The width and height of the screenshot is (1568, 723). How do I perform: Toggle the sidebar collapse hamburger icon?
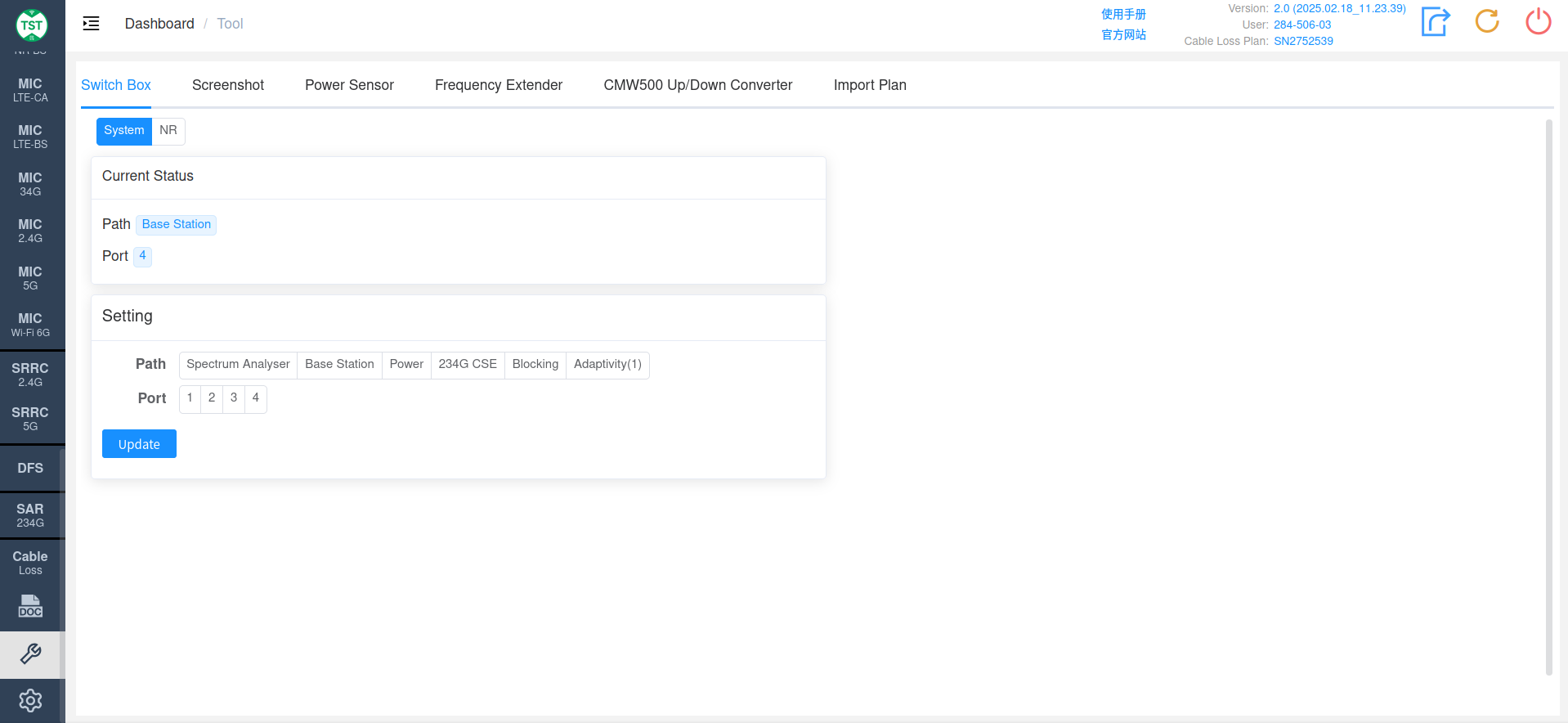[91, 24]
